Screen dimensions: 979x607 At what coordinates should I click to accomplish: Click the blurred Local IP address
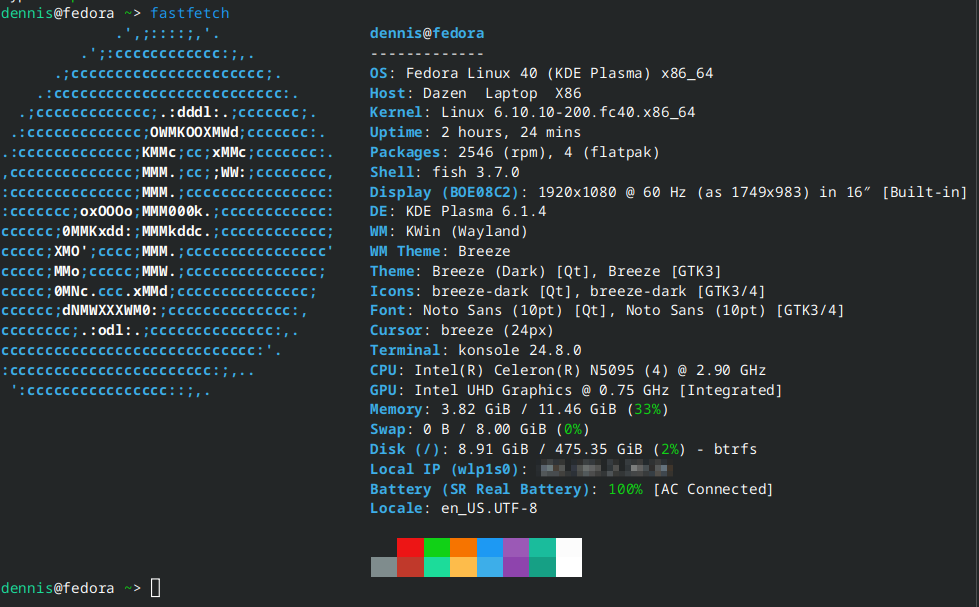[x=605, y=469]
